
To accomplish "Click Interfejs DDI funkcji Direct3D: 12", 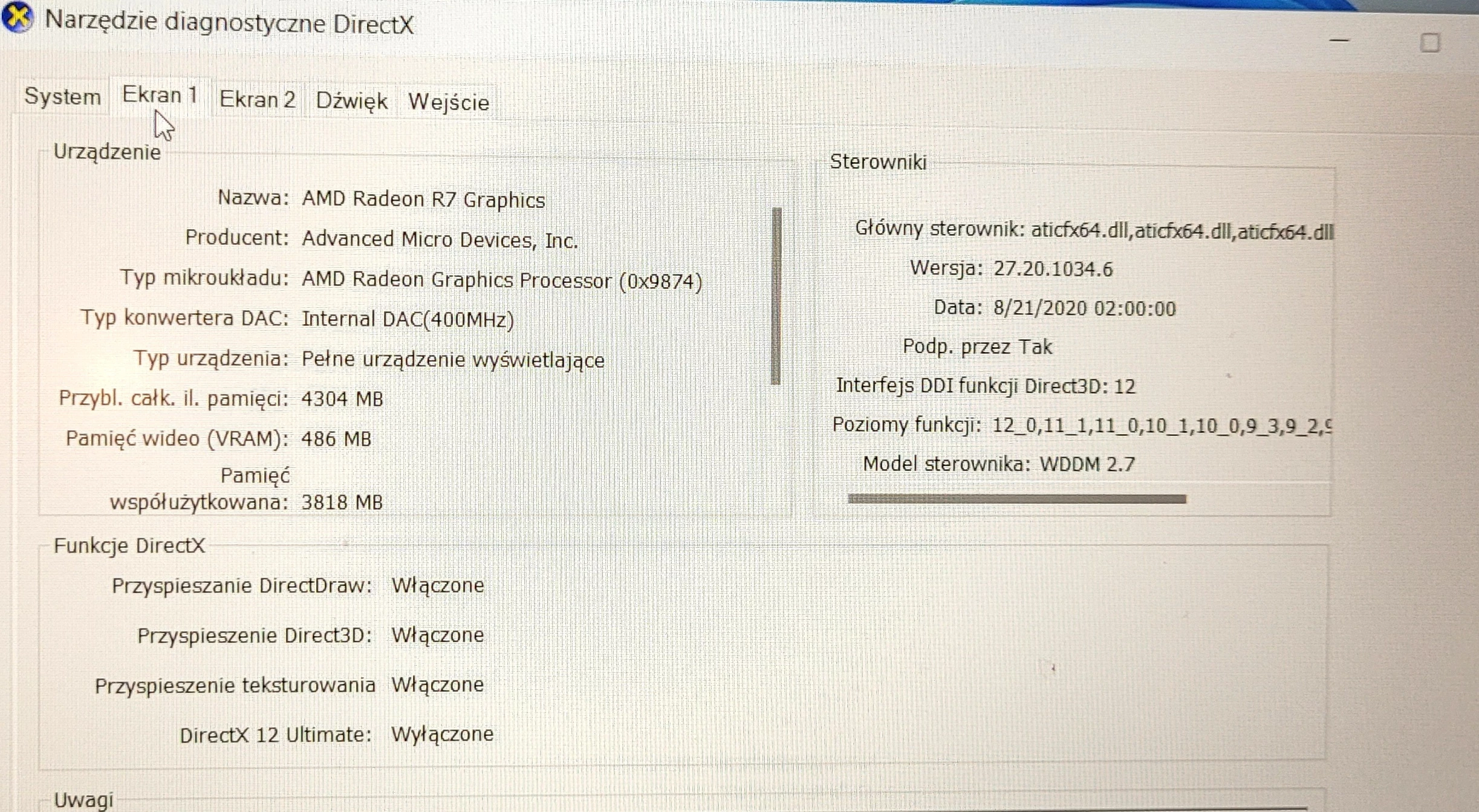I will coord(986,386).
